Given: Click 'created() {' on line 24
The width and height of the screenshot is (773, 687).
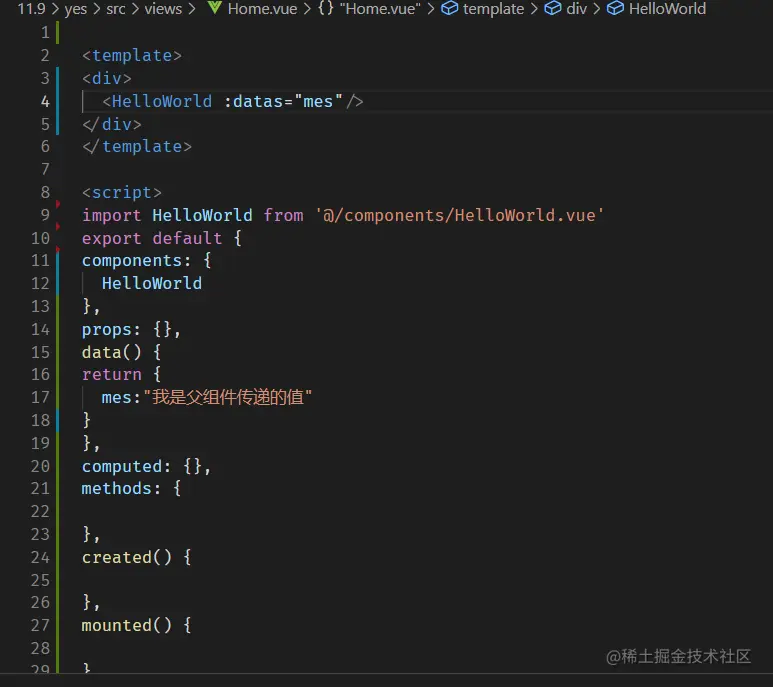Looking at the screenshot, I should pos(137,557).
